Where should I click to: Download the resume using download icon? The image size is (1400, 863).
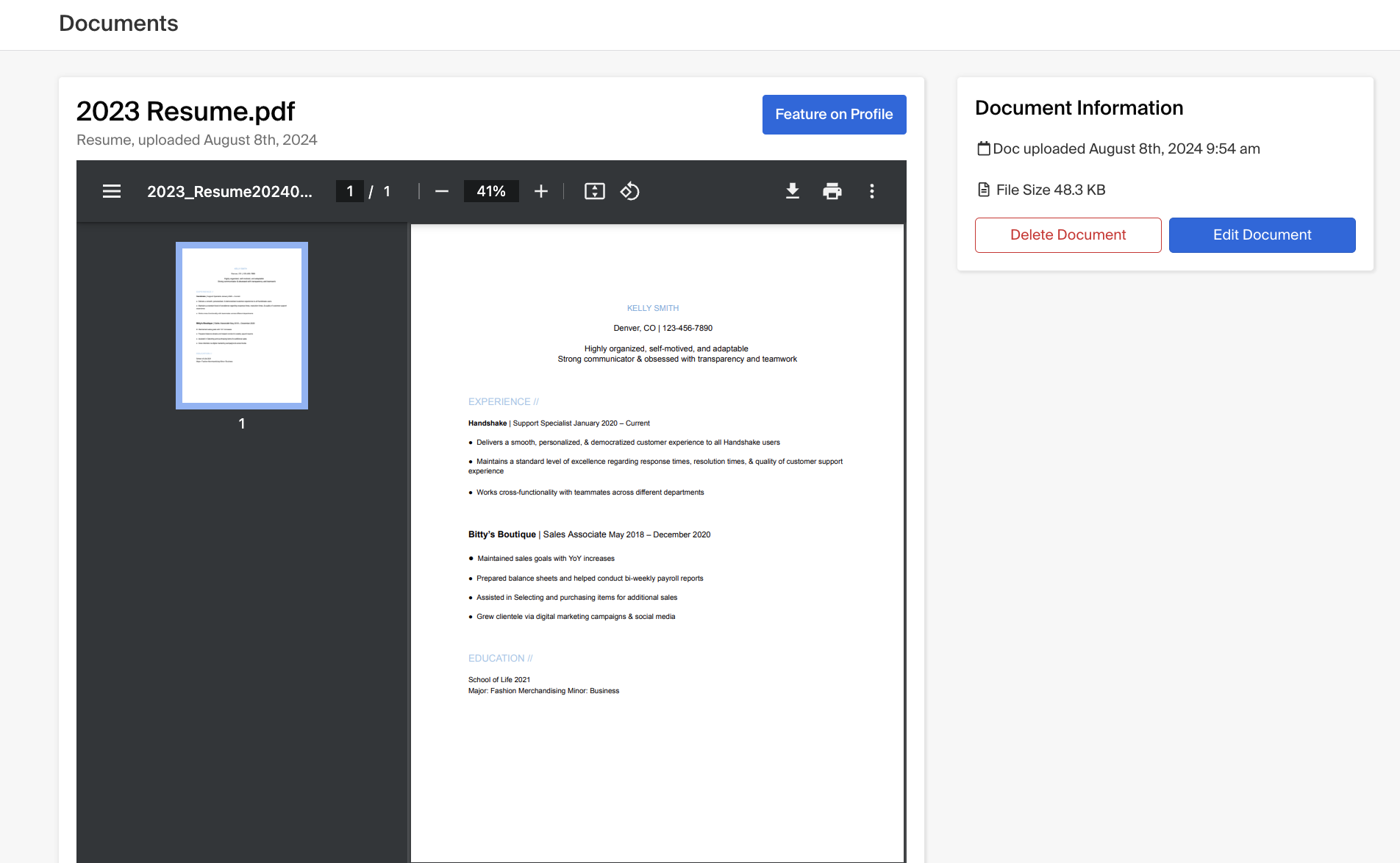pyautogui.click(x=793, y=191)
